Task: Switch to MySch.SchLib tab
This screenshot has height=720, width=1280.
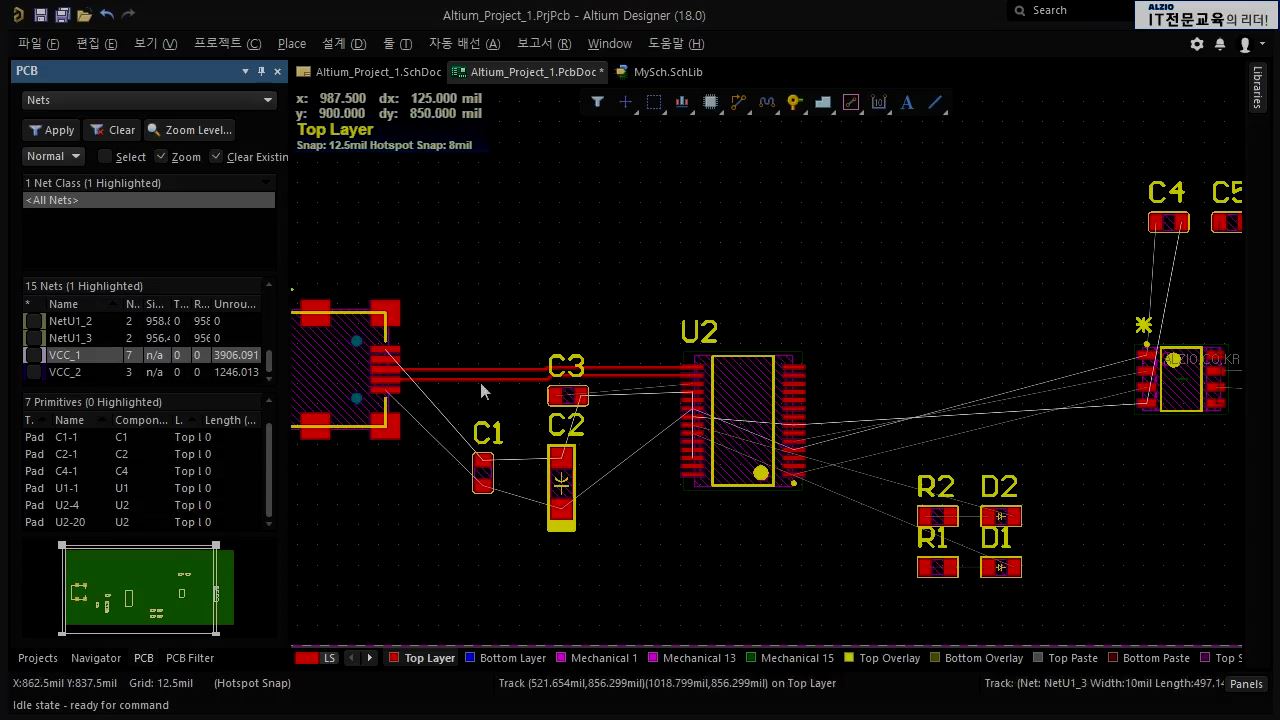Action: 659,72
